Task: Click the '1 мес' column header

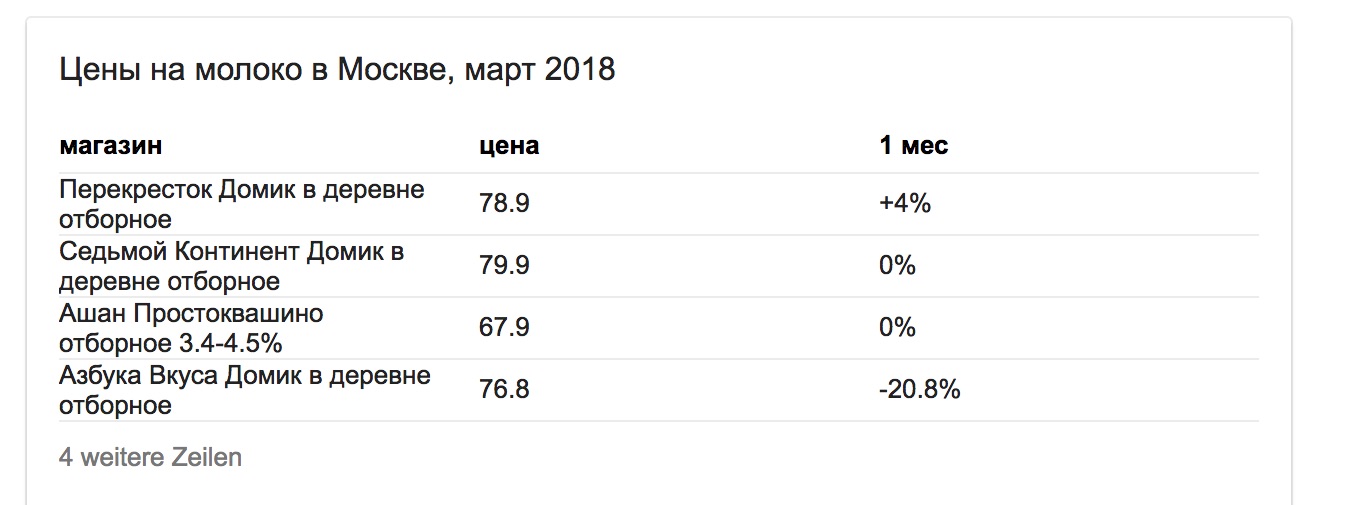Action: (914, 146)
